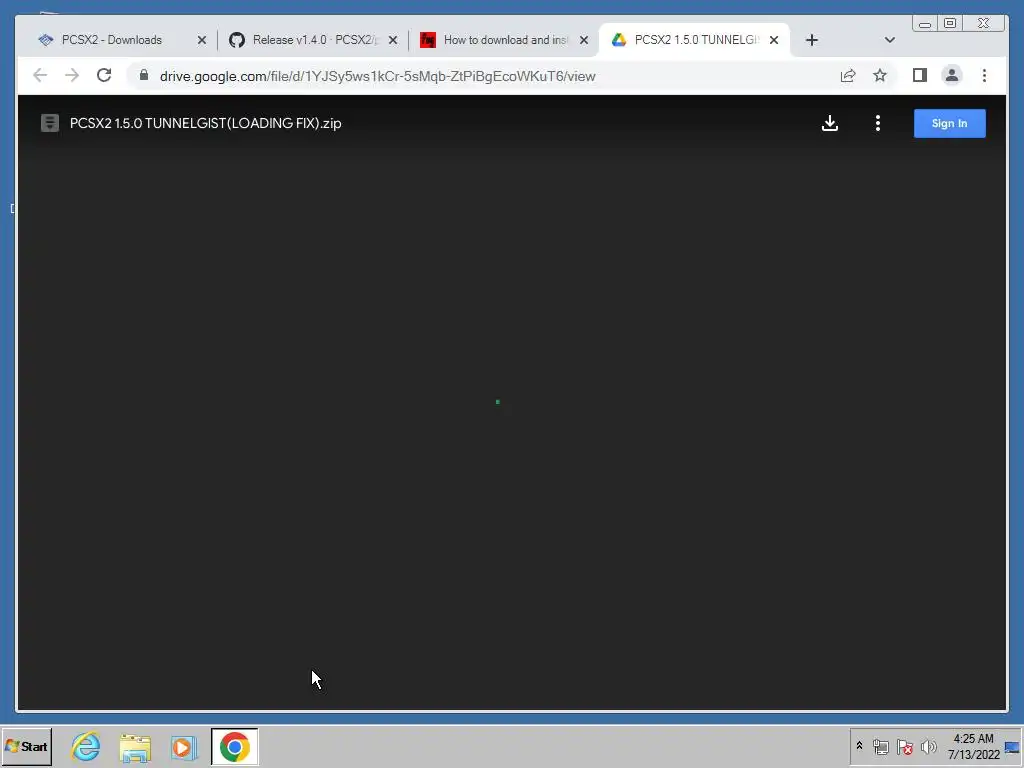Click Chrome taskbar button
The height and width of the screenshot is (768, 1024).
pos(234,746)
